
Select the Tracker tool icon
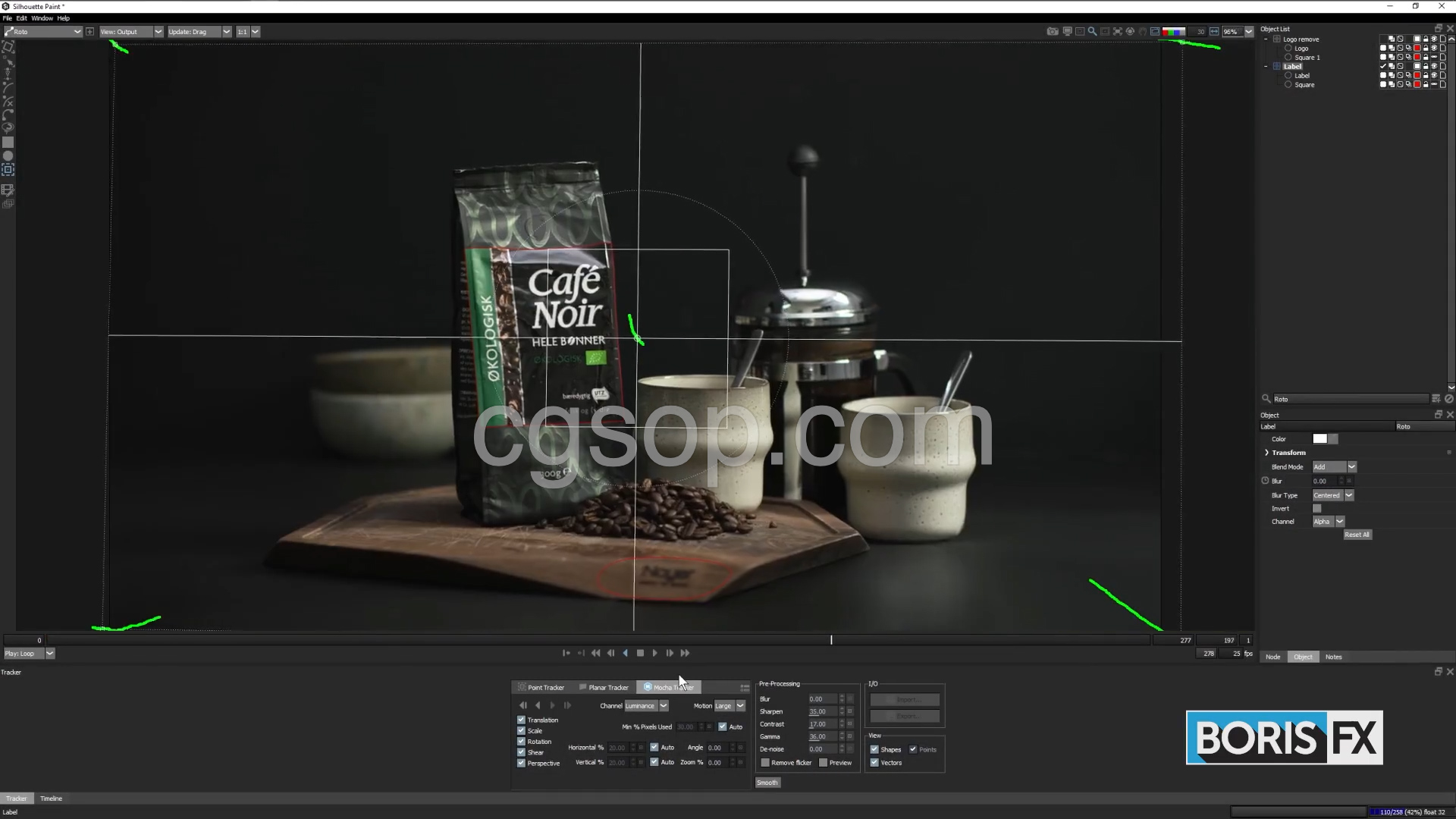click(8, 170)
